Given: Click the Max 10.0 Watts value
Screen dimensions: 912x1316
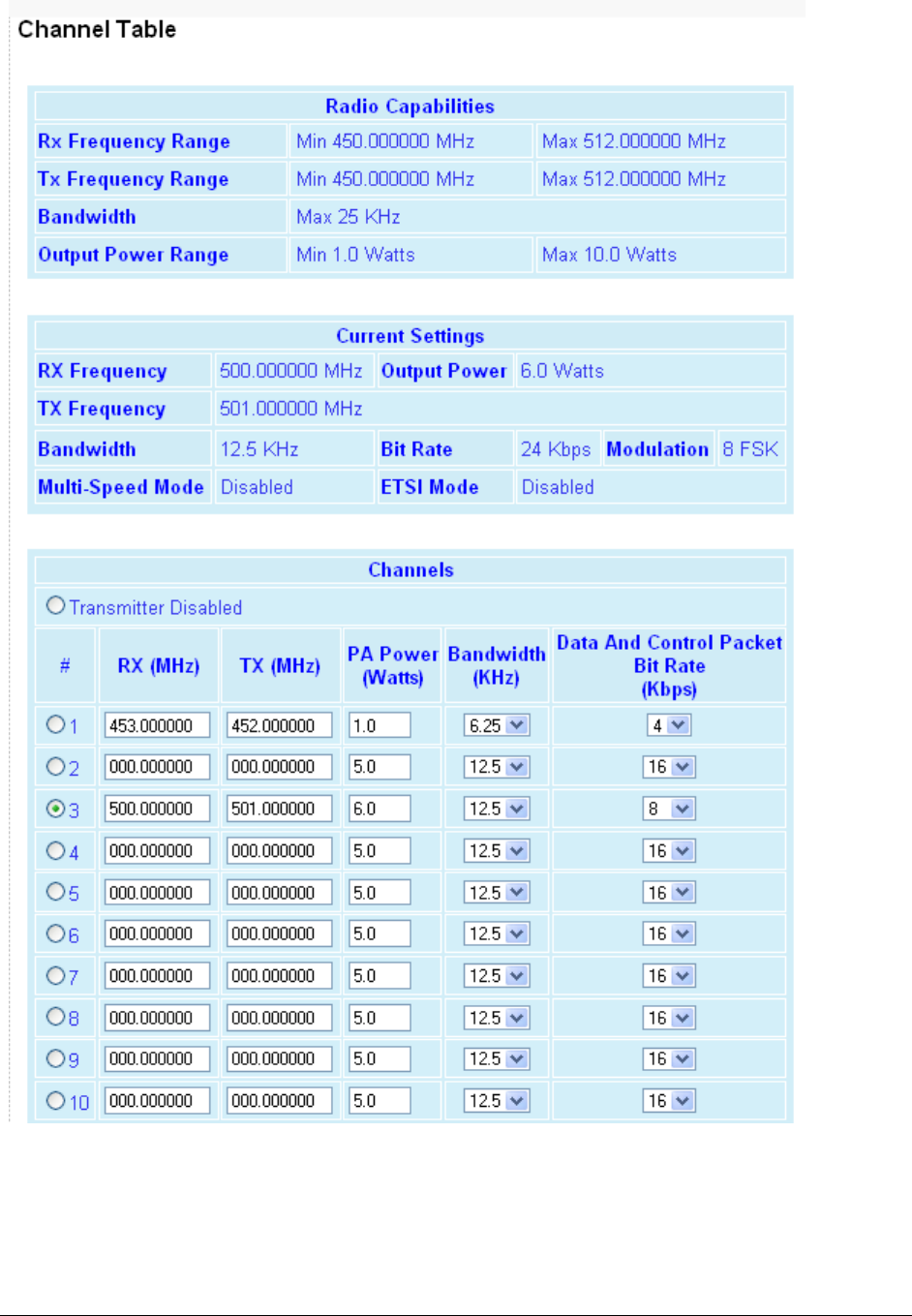Looking at the screenshot, I should 609,255.
